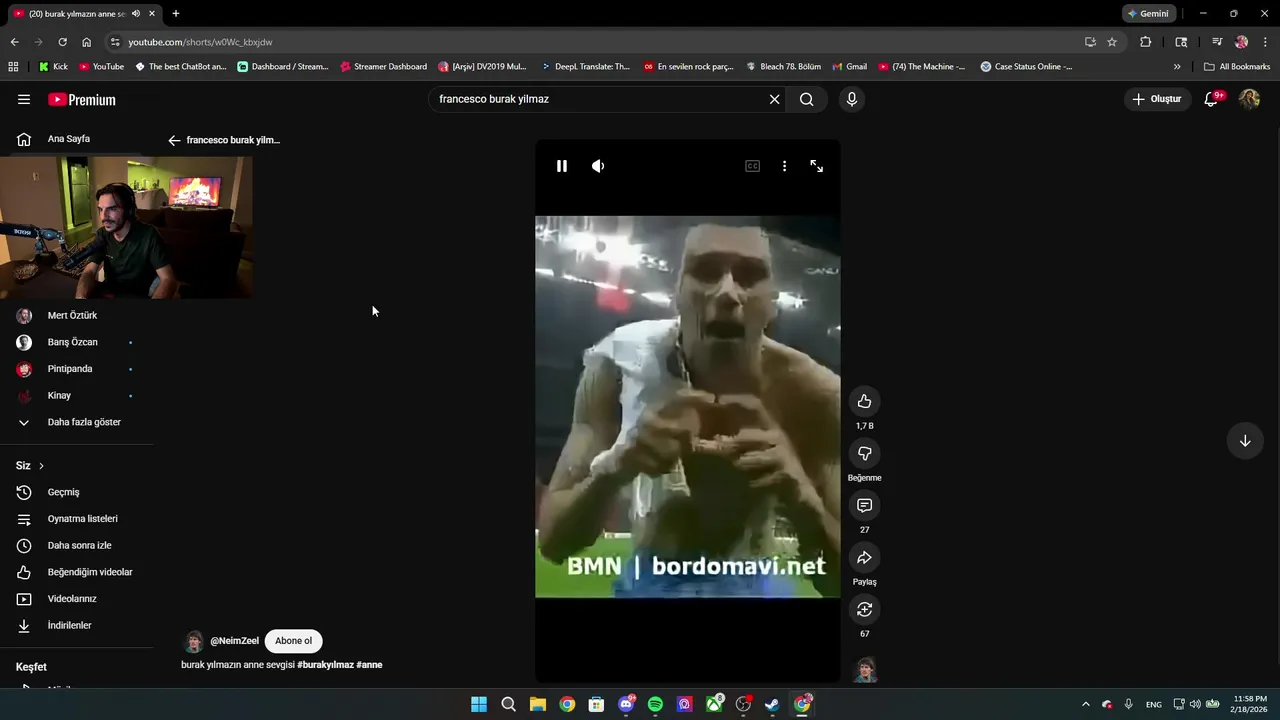Open the Windows Start menu
1280x720 pixels.
click(479, 704)
